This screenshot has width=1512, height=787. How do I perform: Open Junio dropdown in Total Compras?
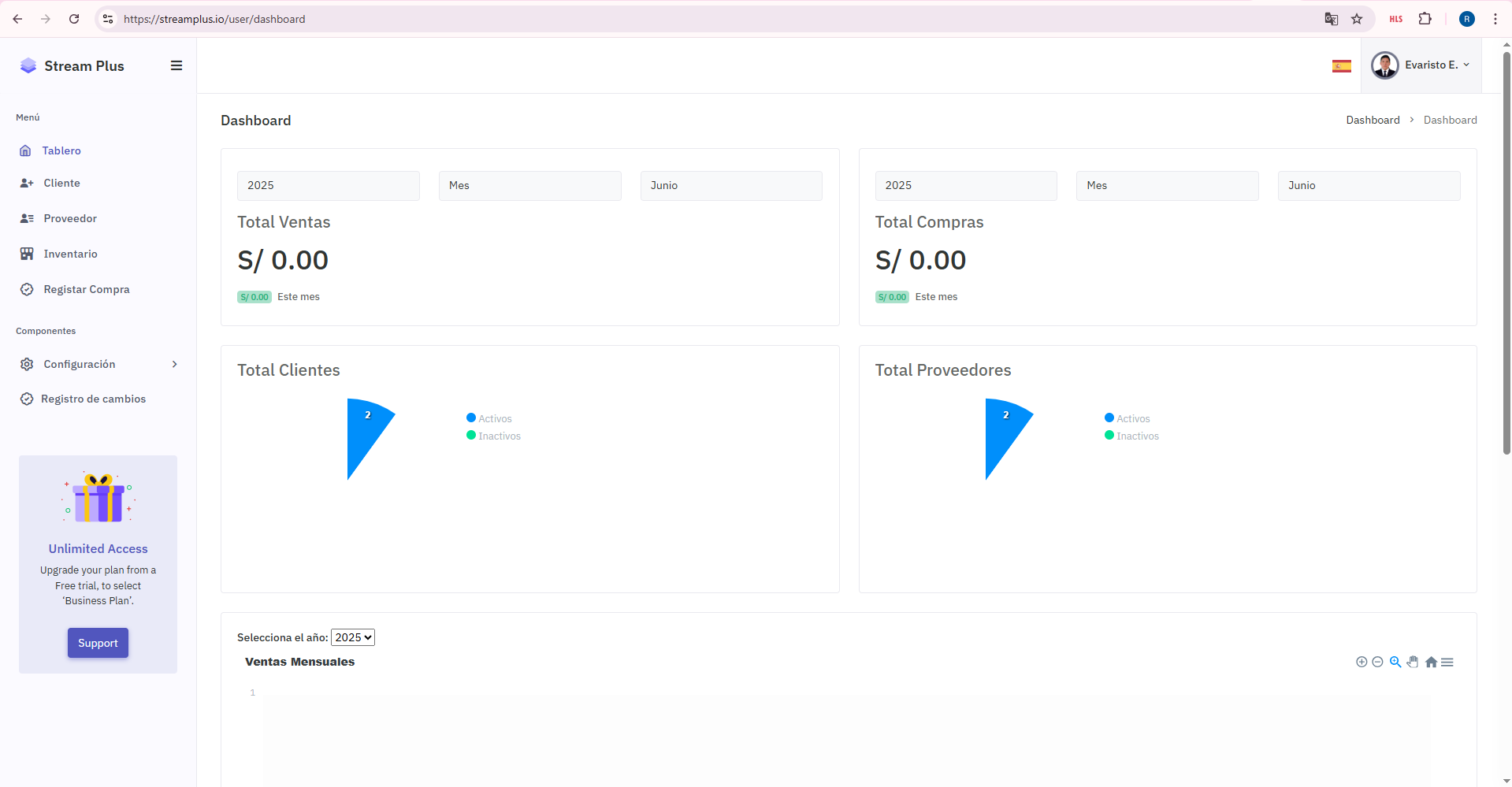click(1369, 186)
